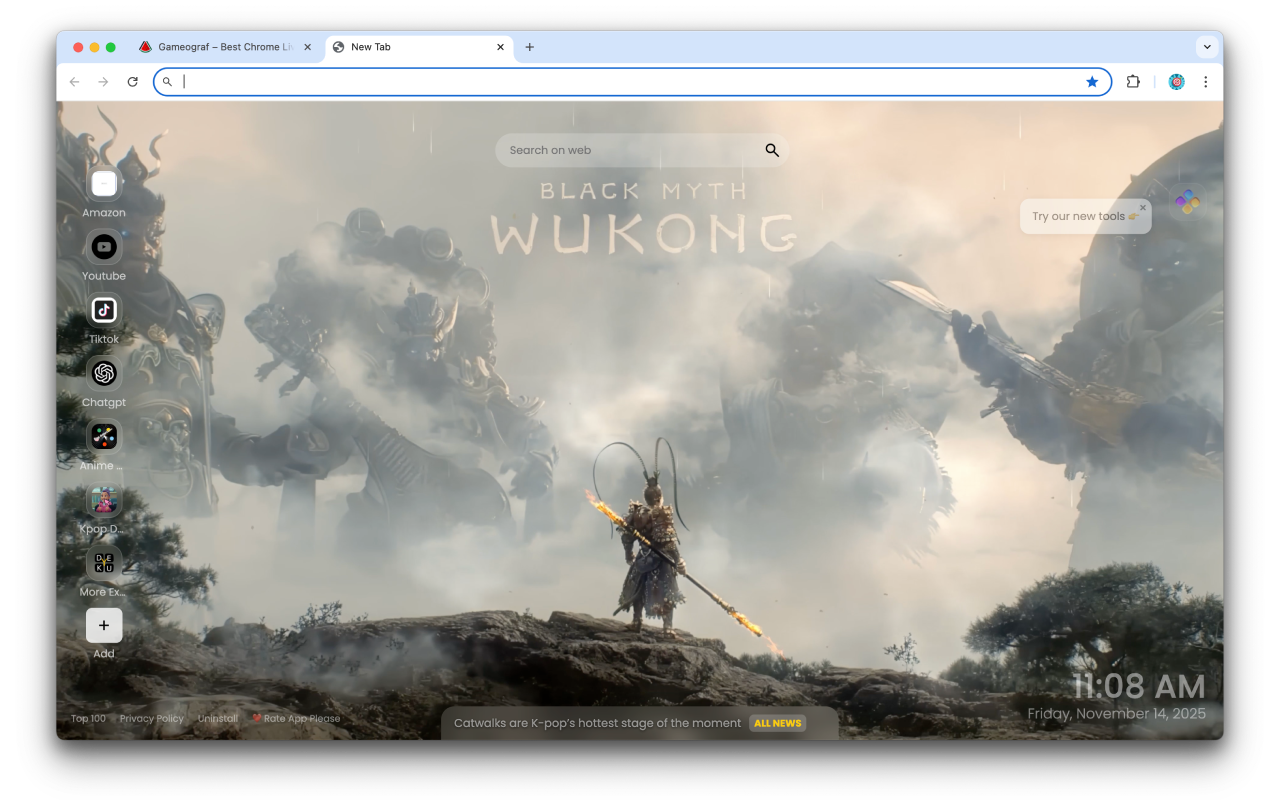Select the New Tab tab
This screenshot has width=1280, height=800.
click(x=418, y=47)
